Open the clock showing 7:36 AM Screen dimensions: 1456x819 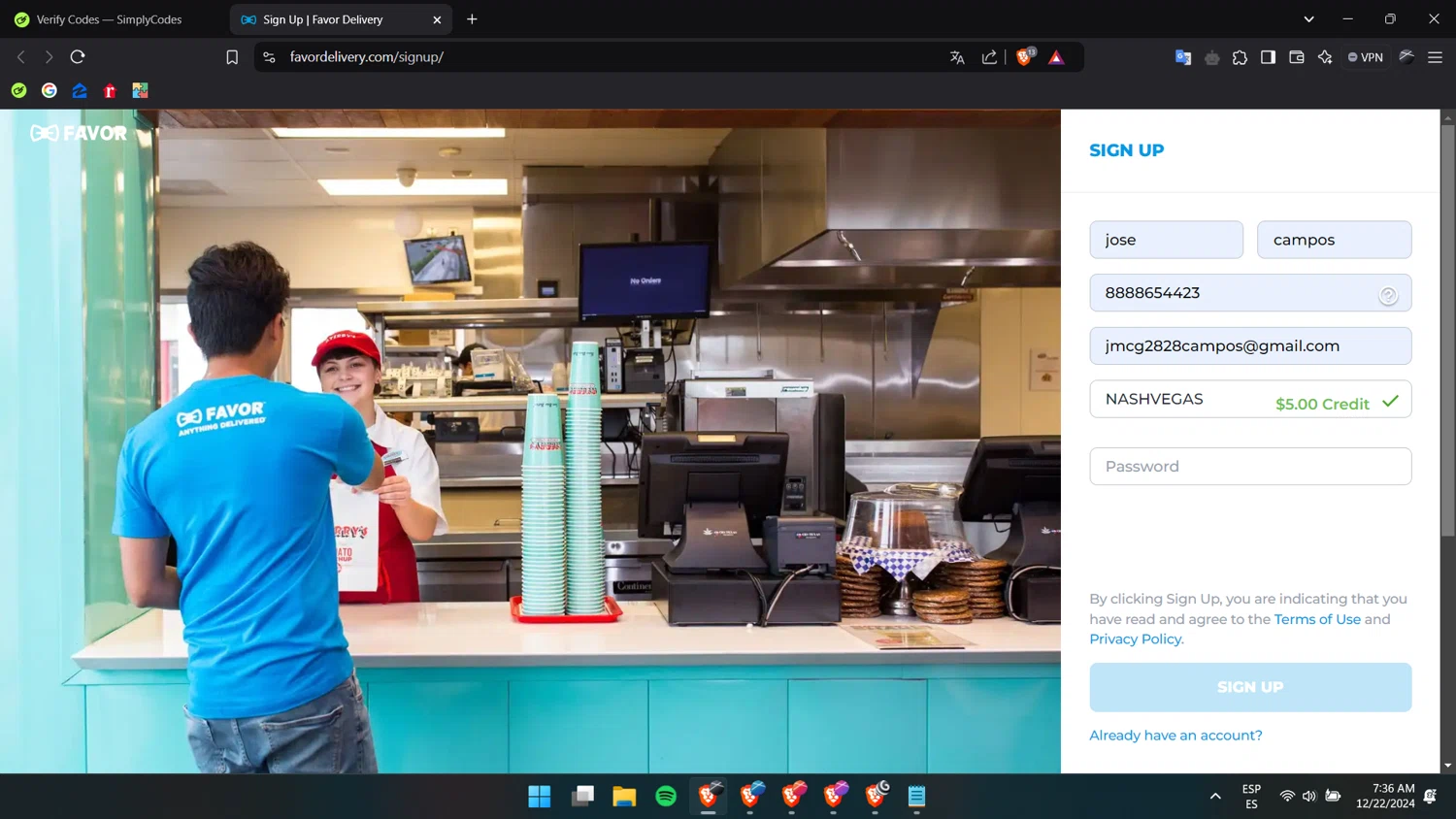[x=1385, y=797]
